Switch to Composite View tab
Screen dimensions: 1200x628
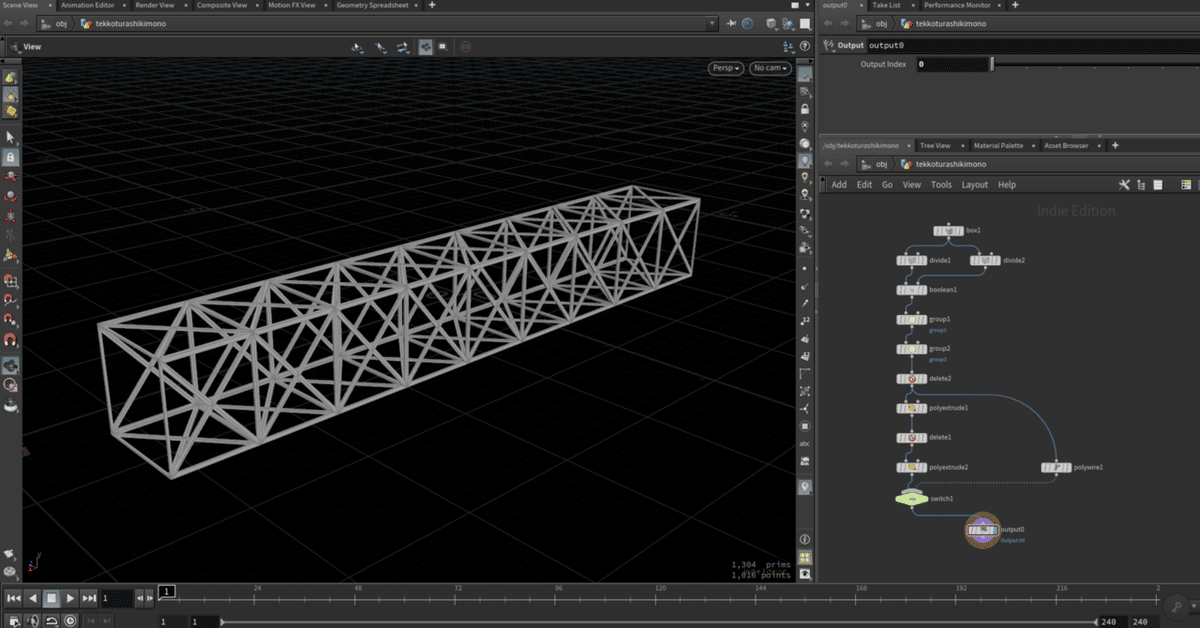(222, 5)
